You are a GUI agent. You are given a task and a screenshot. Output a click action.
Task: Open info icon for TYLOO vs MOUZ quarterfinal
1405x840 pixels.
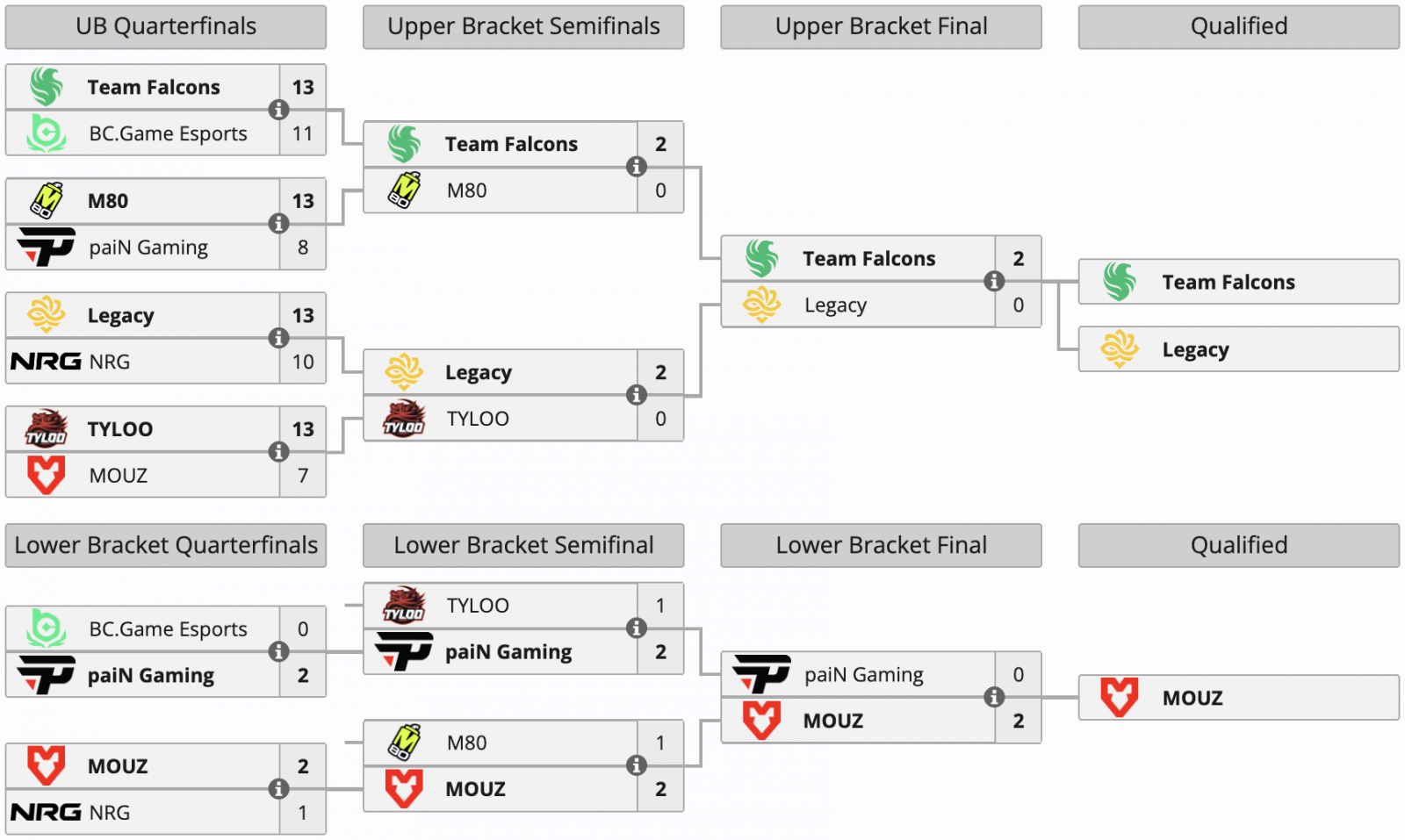[x=278, y=452]
